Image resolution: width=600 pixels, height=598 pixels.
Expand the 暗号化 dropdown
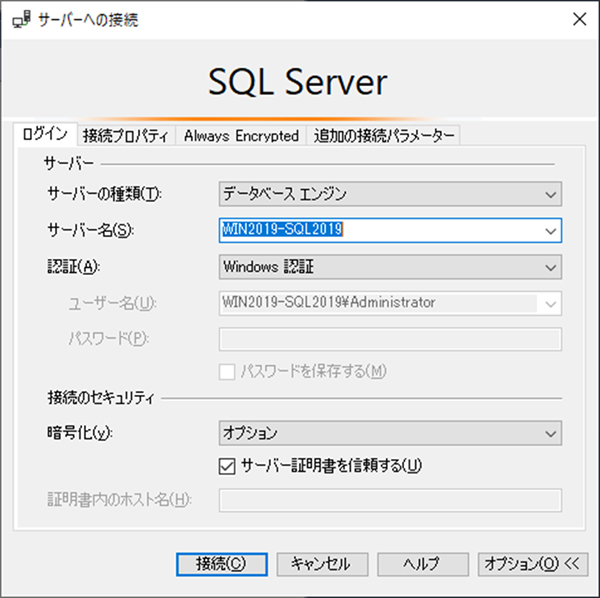point(549,433)
